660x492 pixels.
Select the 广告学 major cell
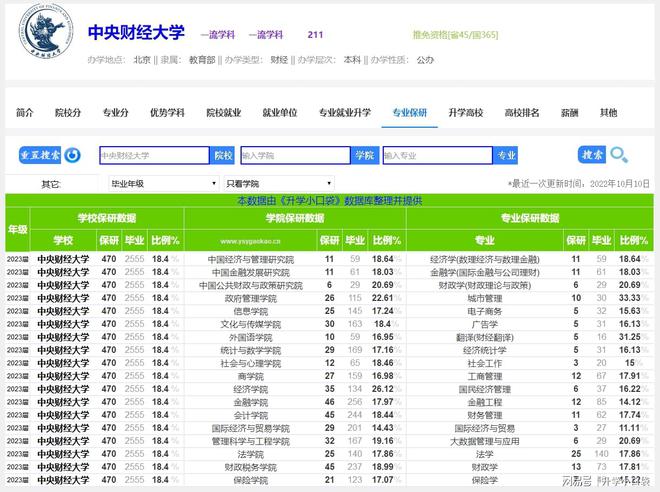click(484, 324)
